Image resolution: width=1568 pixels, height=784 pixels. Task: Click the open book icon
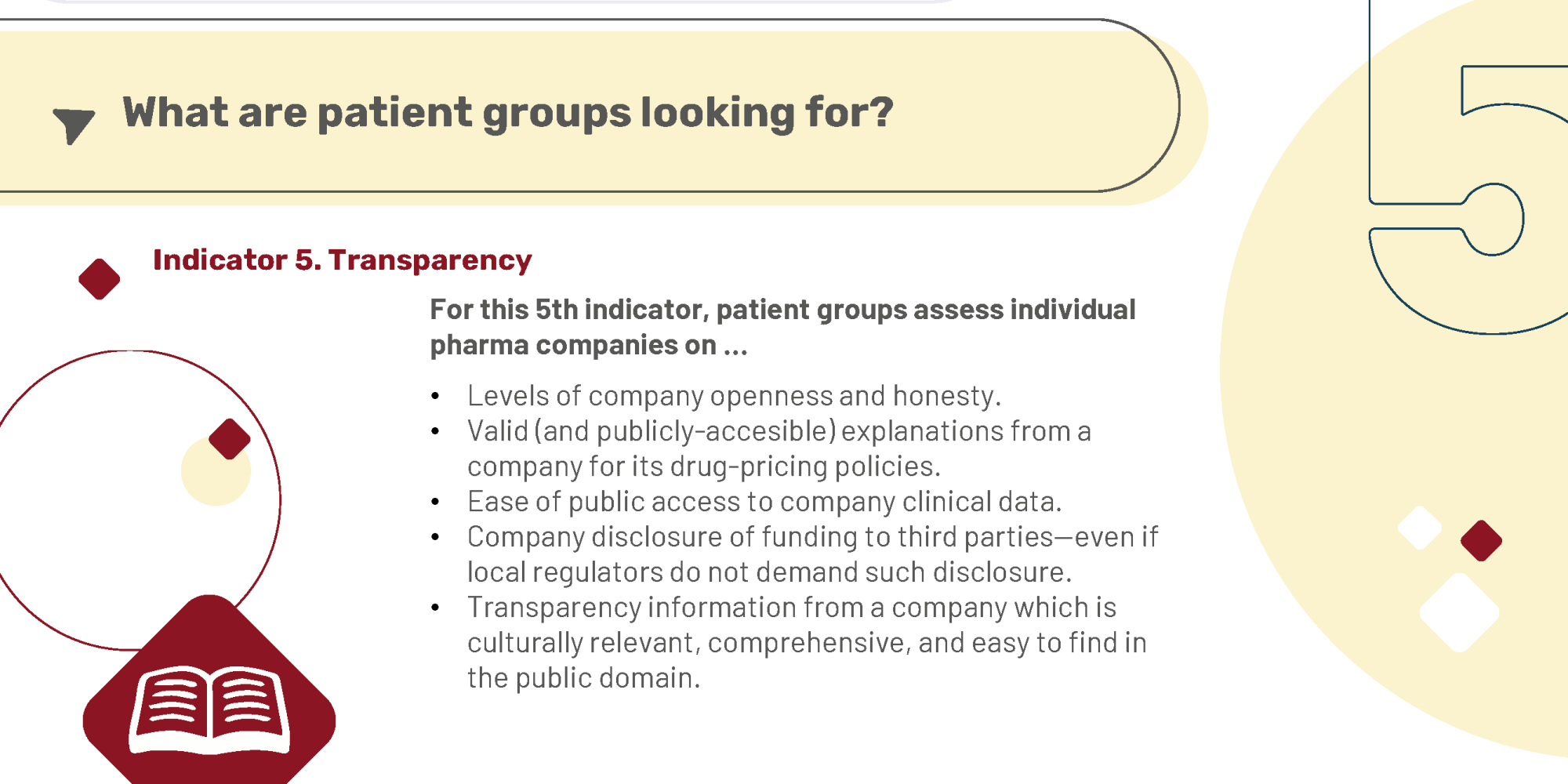[209, 710]
